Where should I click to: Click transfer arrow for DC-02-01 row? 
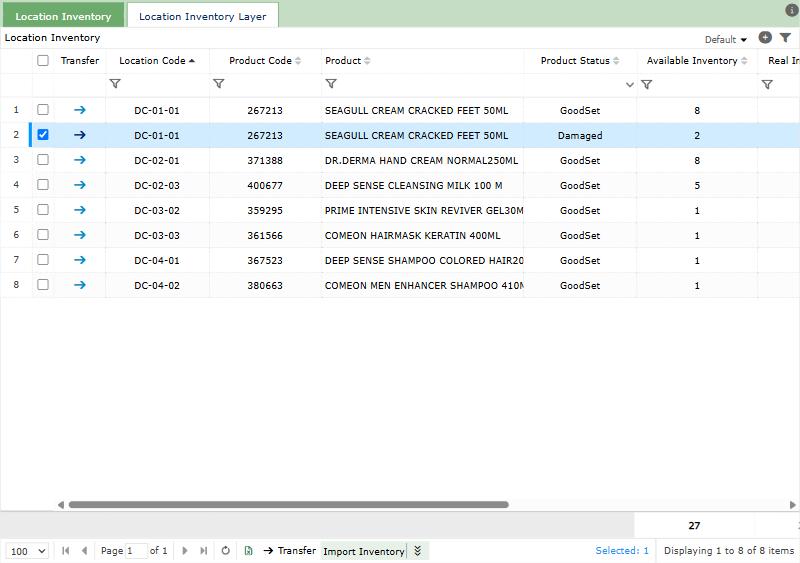point(80,160)
